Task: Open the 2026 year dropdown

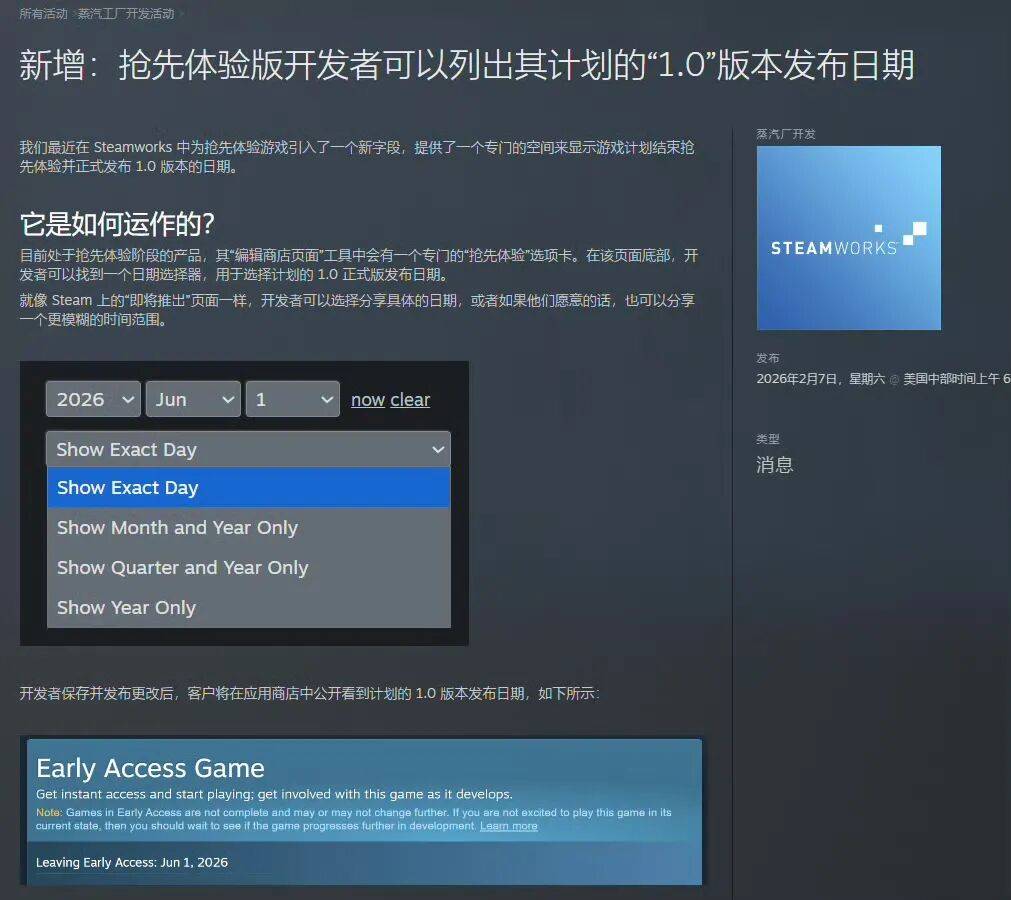Action: click(93, 399)
